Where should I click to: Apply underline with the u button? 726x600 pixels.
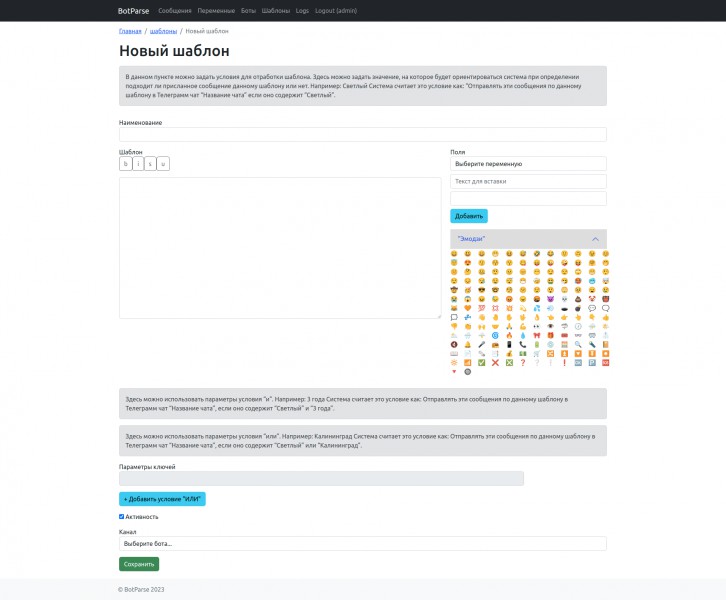click(163, 164)
